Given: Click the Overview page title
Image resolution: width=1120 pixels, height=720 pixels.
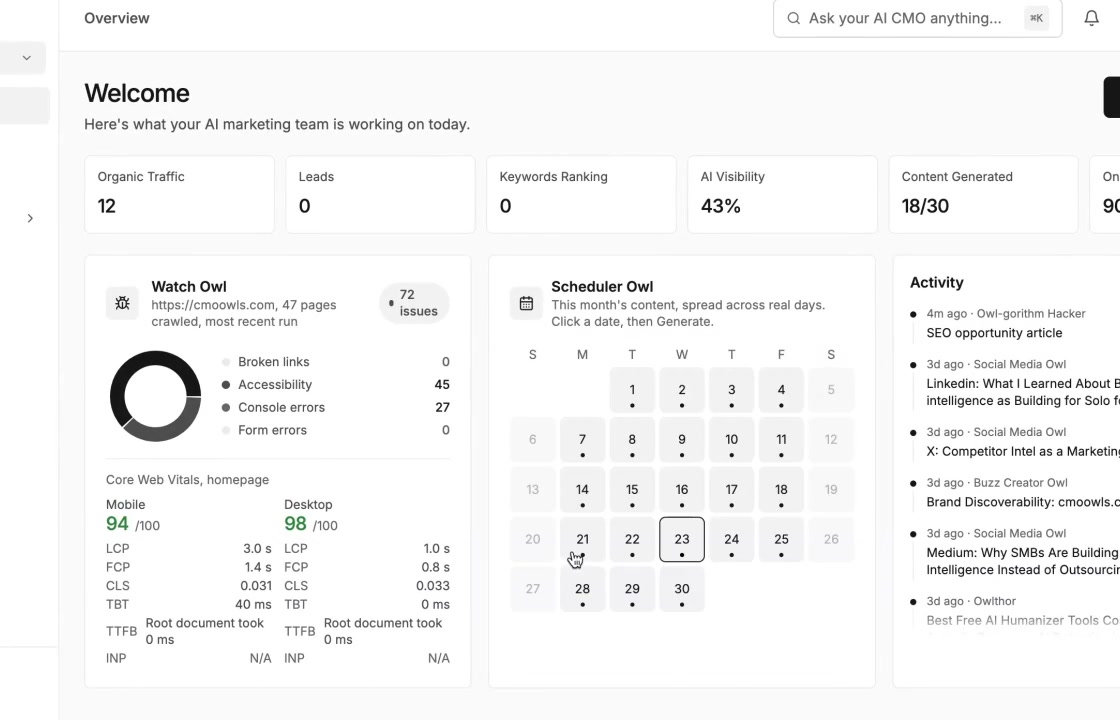Looking at the screenshot, I should coord(117,19).
